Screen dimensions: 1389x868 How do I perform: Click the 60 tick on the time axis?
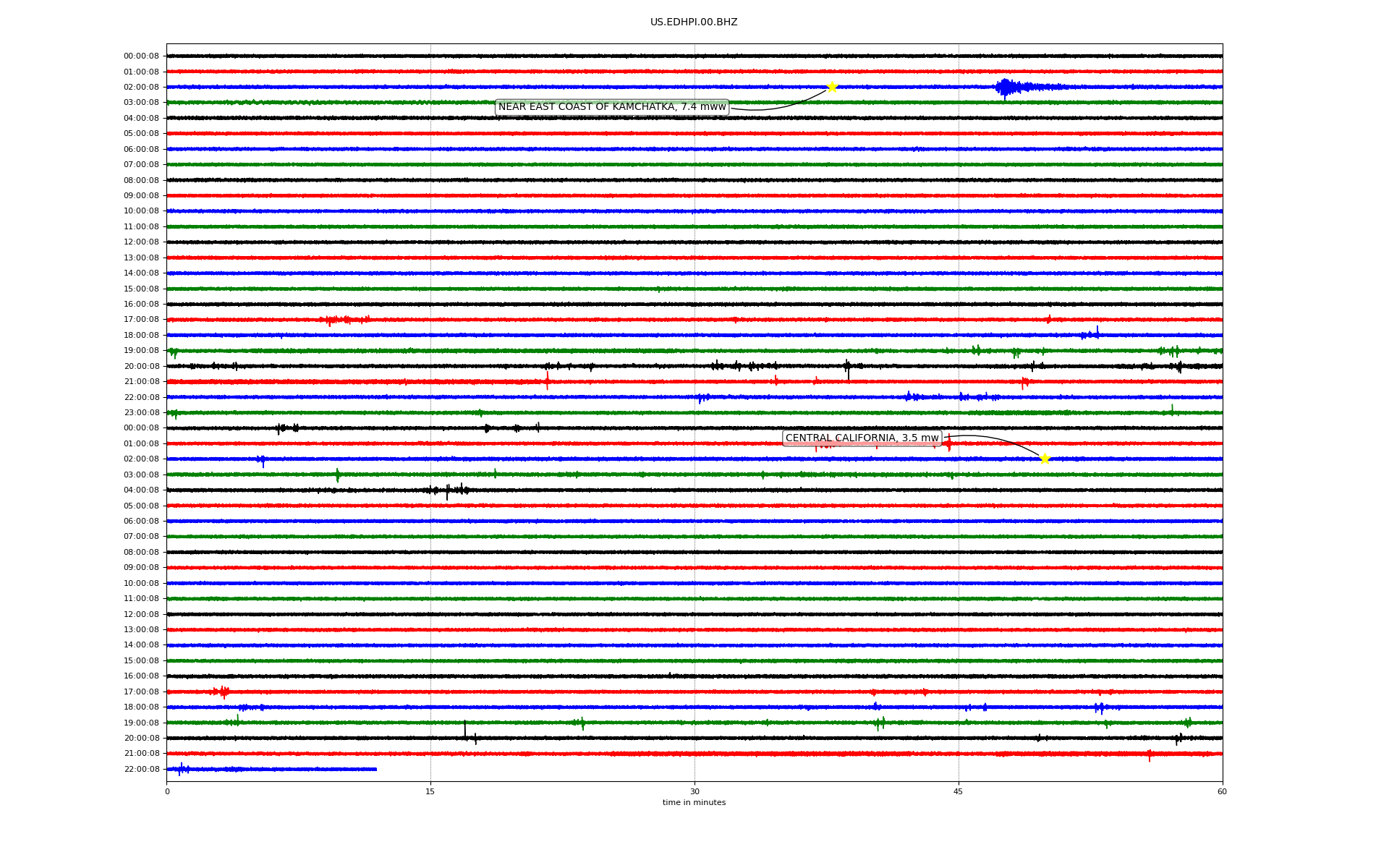tap(1221, 791)
